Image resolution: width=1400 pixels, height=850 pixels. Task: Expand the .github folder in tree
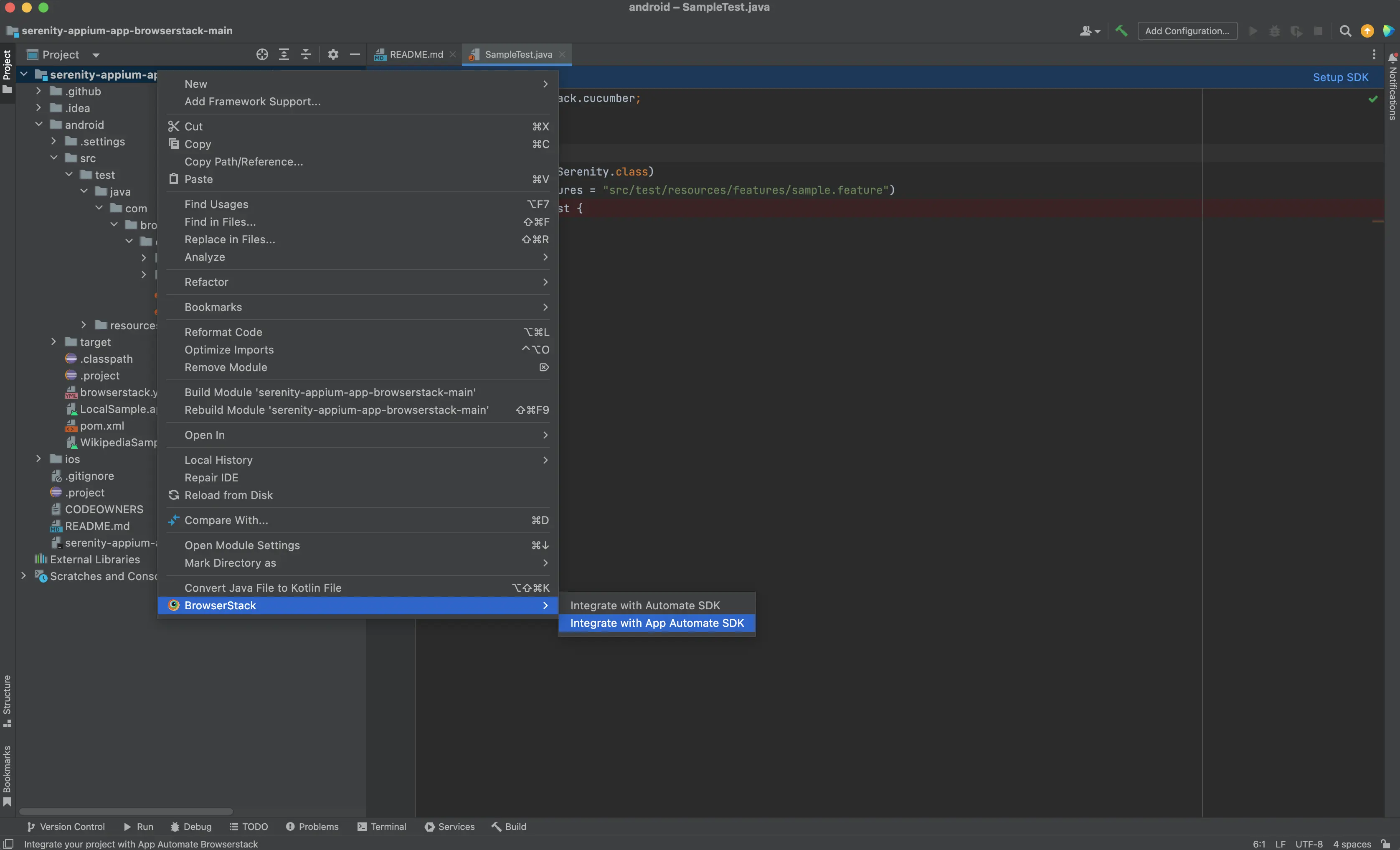[39, 91]
